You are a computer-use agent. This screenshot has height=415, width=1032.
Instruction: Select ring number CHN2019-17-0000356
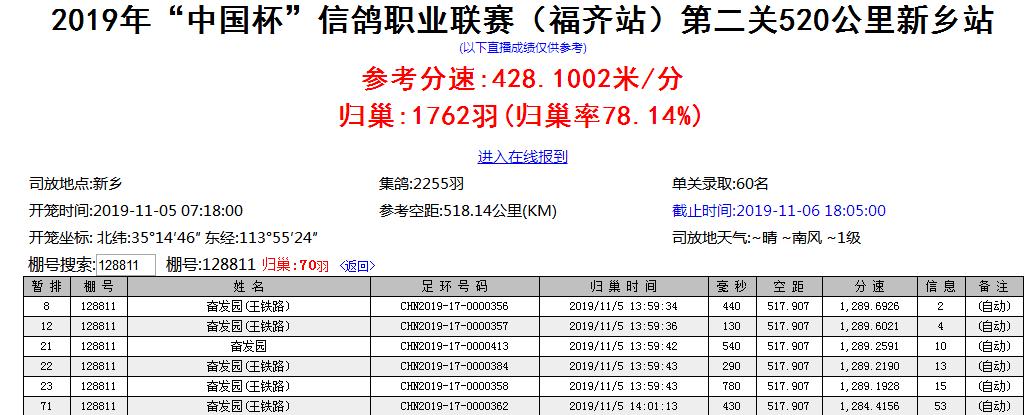[455, 306]
